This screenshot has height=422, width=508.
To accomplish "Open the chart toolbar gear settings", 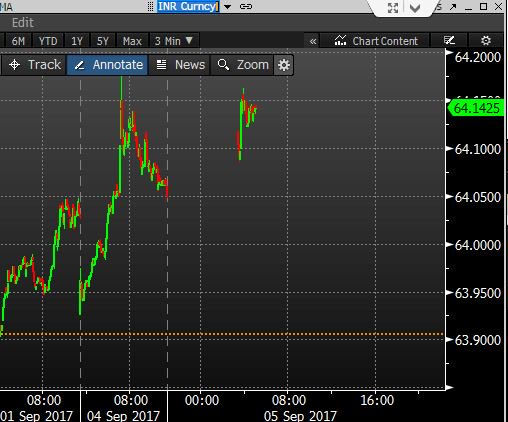I will [x=284, y=65].
